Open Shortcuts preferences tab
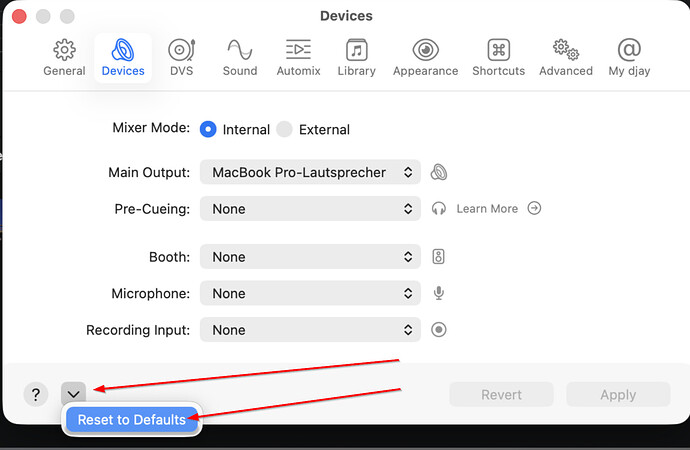Image resolution: width=690 pixels, height=450 pixels. pos(498,58)
